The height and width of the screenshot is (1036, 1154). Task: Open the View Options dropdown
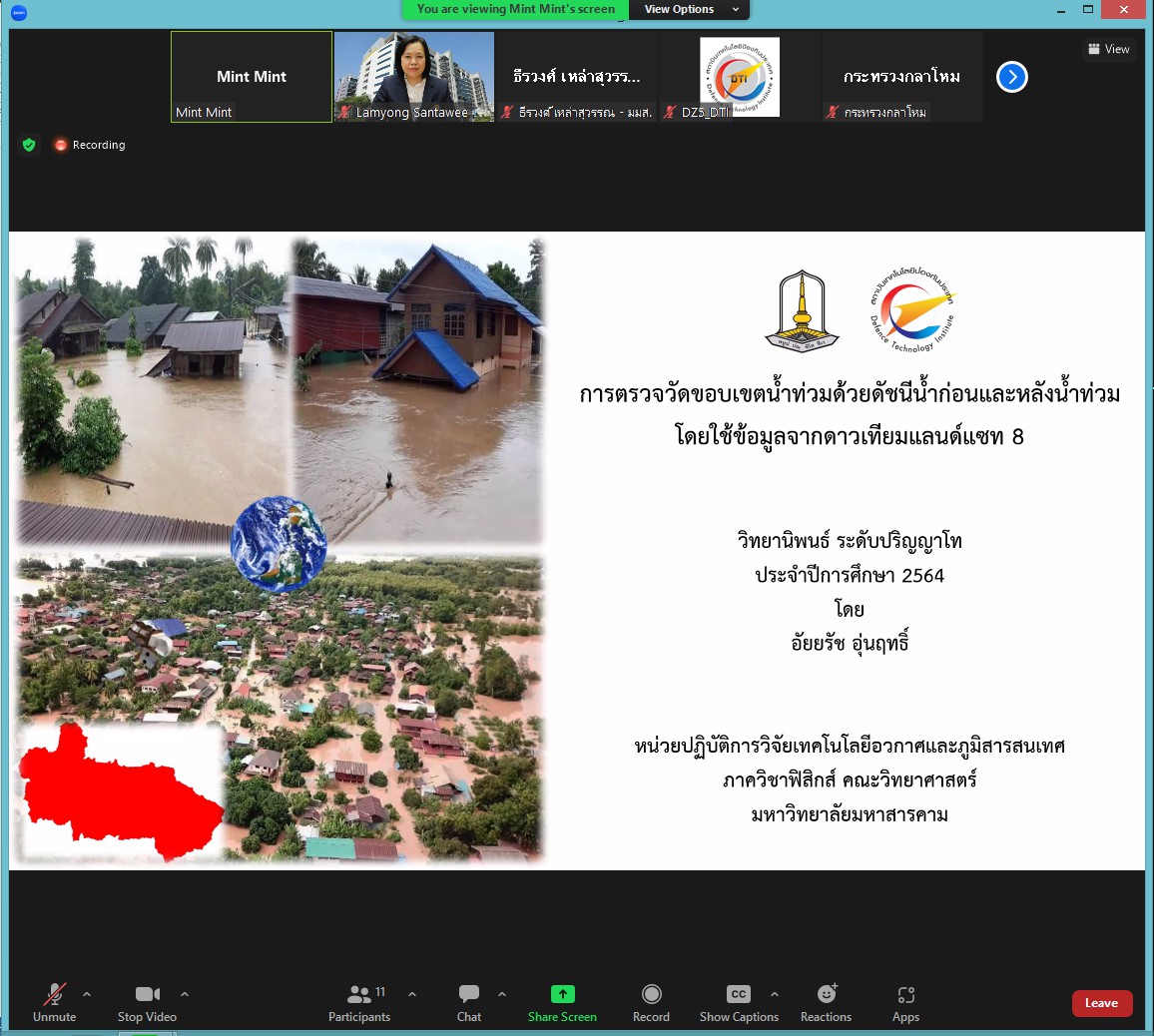tap(690, 10)
